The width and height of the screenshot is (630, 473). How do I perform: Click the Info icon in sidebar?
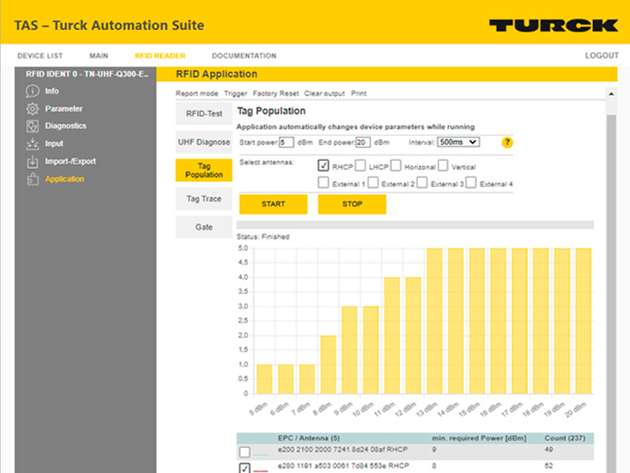33,91
